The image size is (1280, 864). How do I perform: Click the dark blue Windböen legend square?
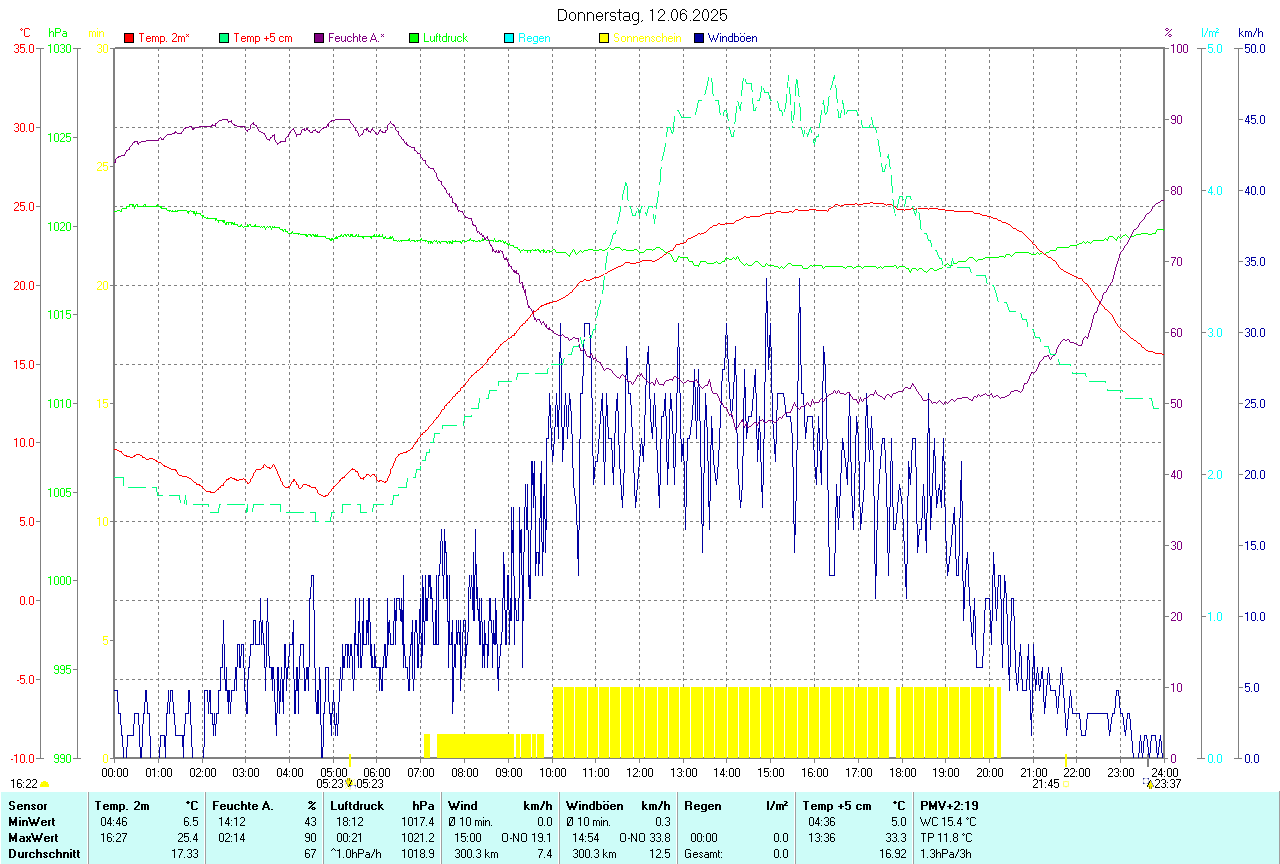coord(699,38)
